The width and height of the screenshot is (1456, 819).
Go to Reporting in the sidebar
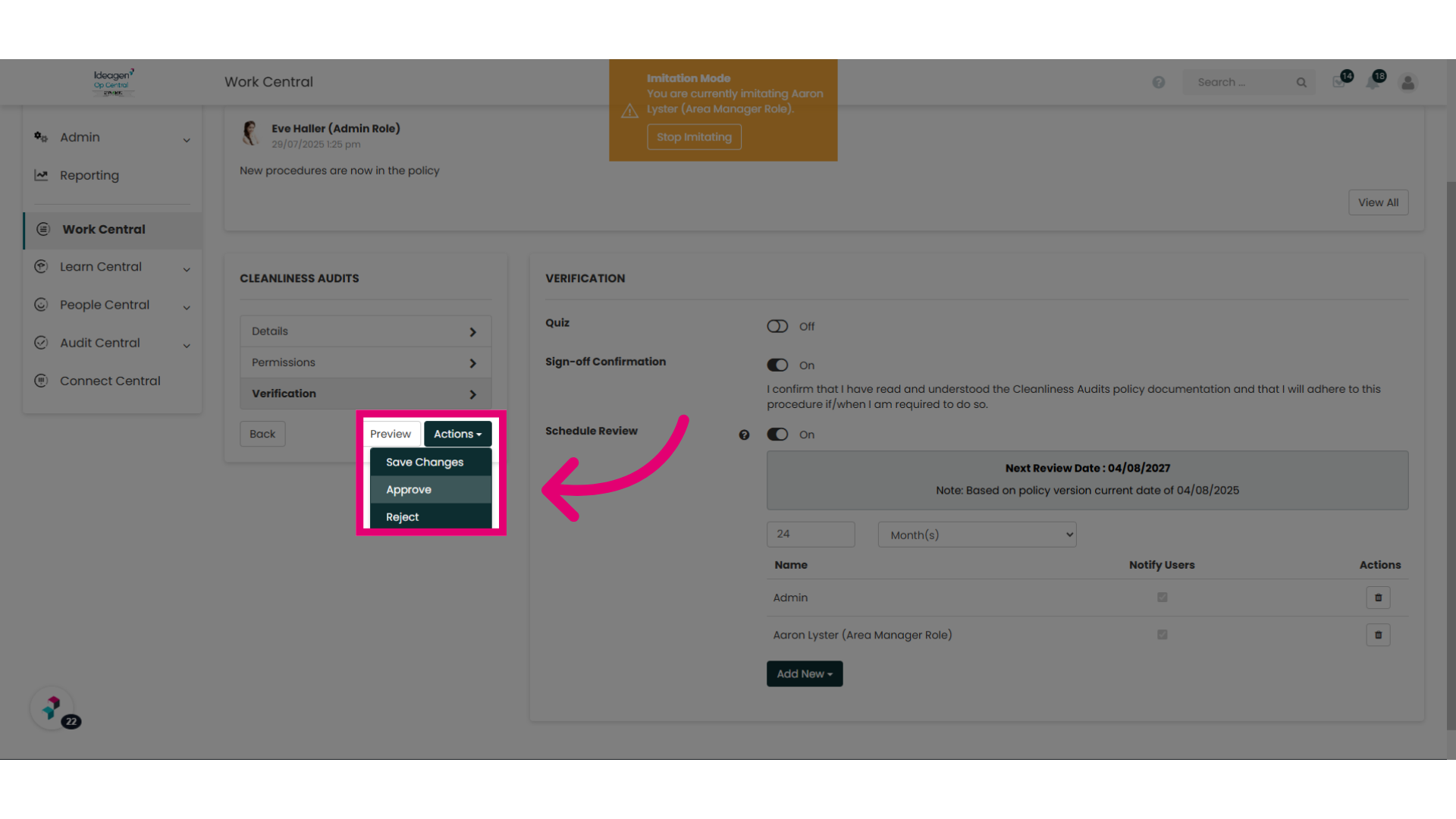click(x=89, y=175)
